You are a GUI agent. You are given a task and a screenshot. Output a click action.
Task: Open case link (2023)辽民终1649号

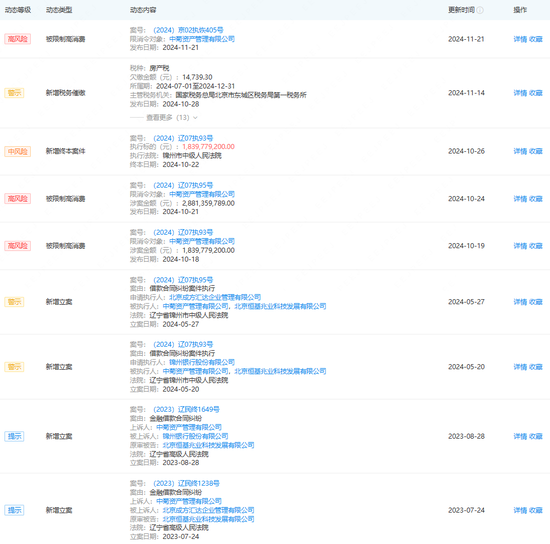tap(186, 410)
